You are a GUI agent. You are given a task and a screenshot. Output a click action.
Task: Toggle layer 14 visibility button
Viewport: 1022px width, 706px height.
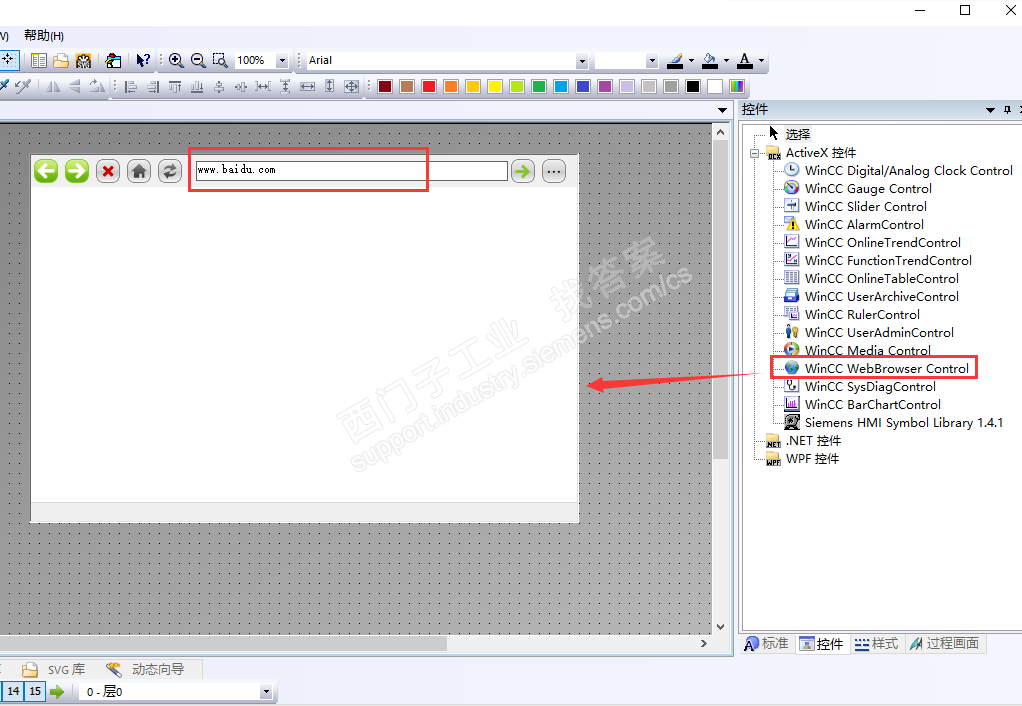click(14, 691)
